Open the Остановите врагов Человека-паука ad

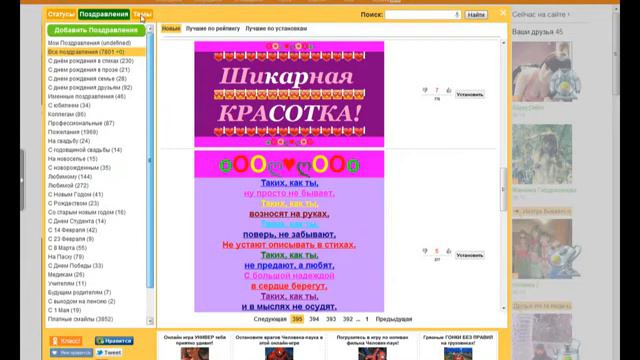(279, 347)
